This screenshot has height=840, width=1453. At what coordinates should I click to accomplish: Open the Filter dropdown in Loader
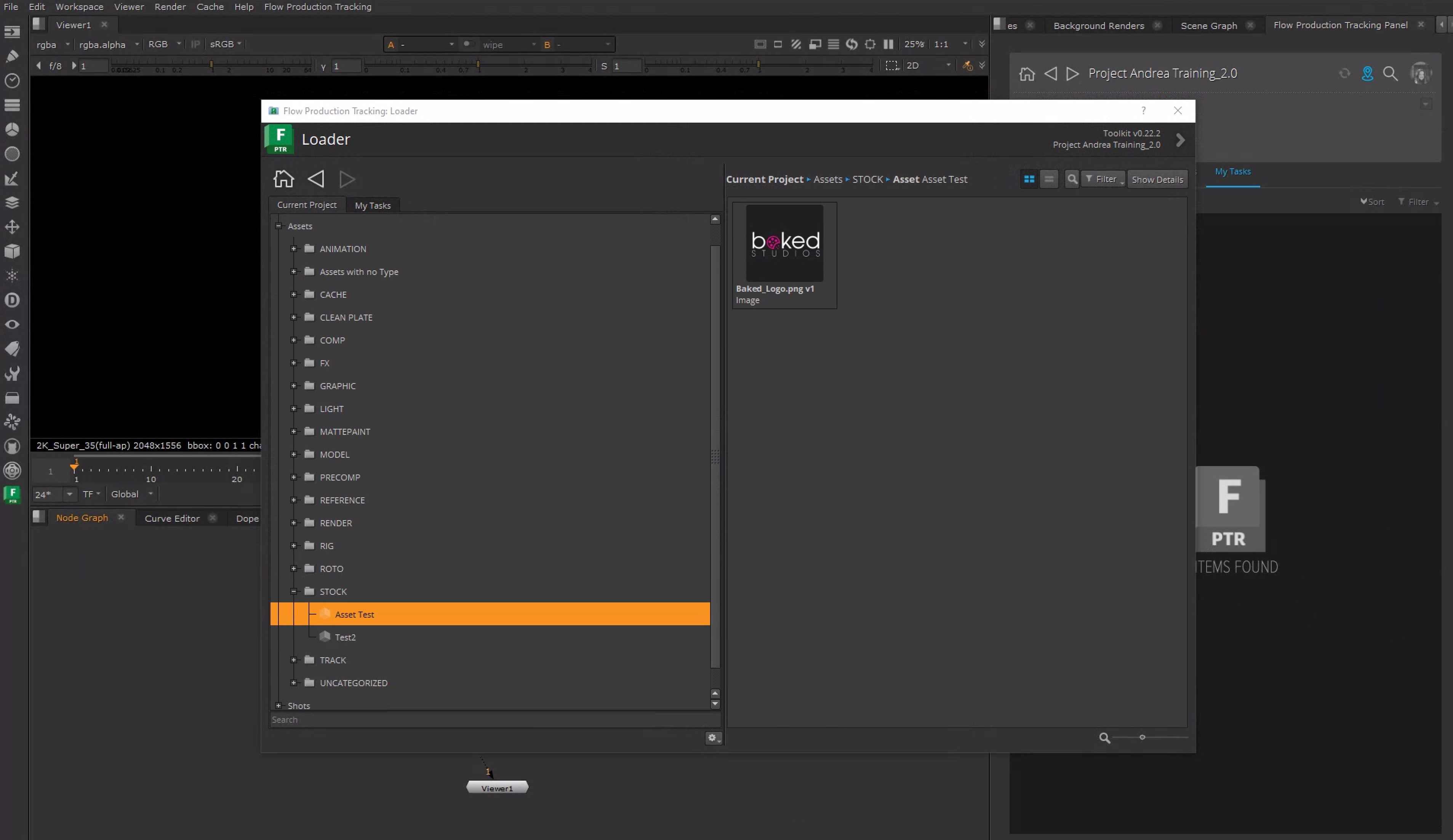coord(1103,179)
